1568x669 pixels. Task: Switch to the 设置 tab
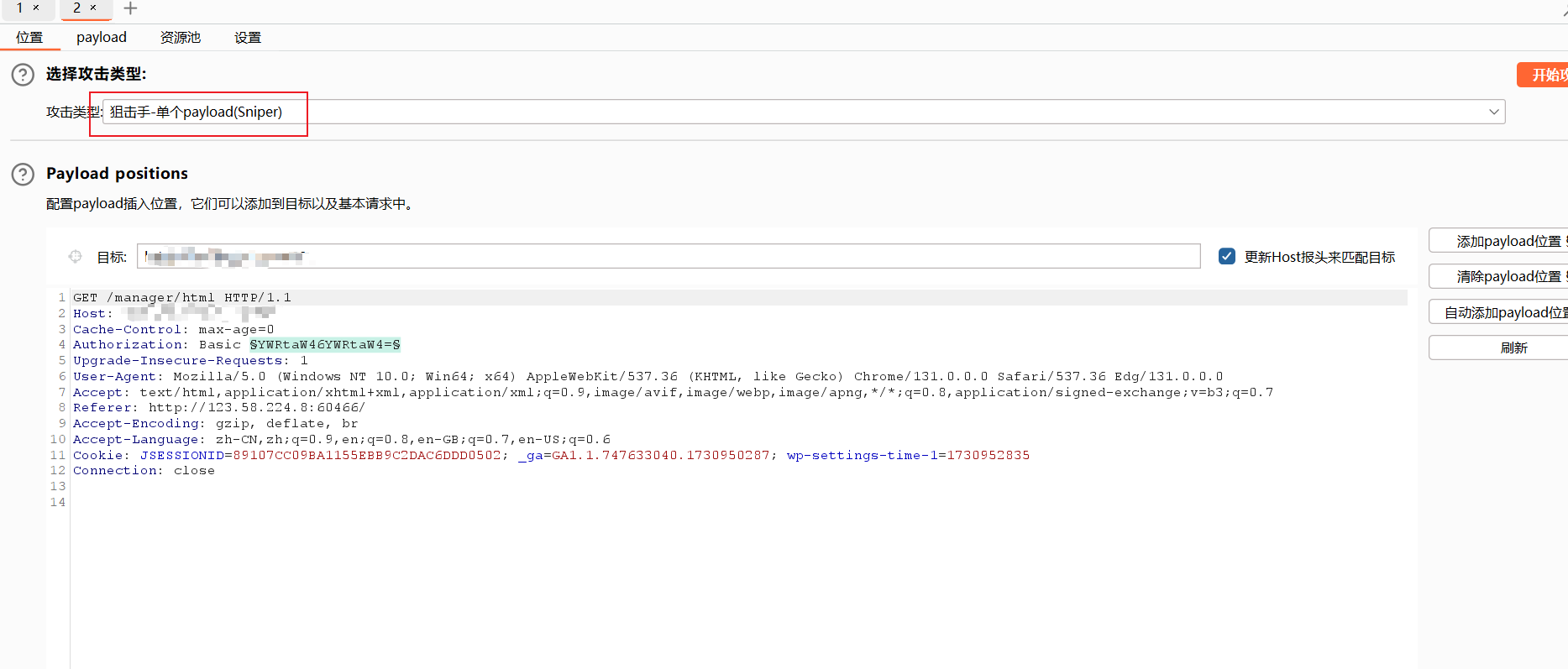click(248, 38)
